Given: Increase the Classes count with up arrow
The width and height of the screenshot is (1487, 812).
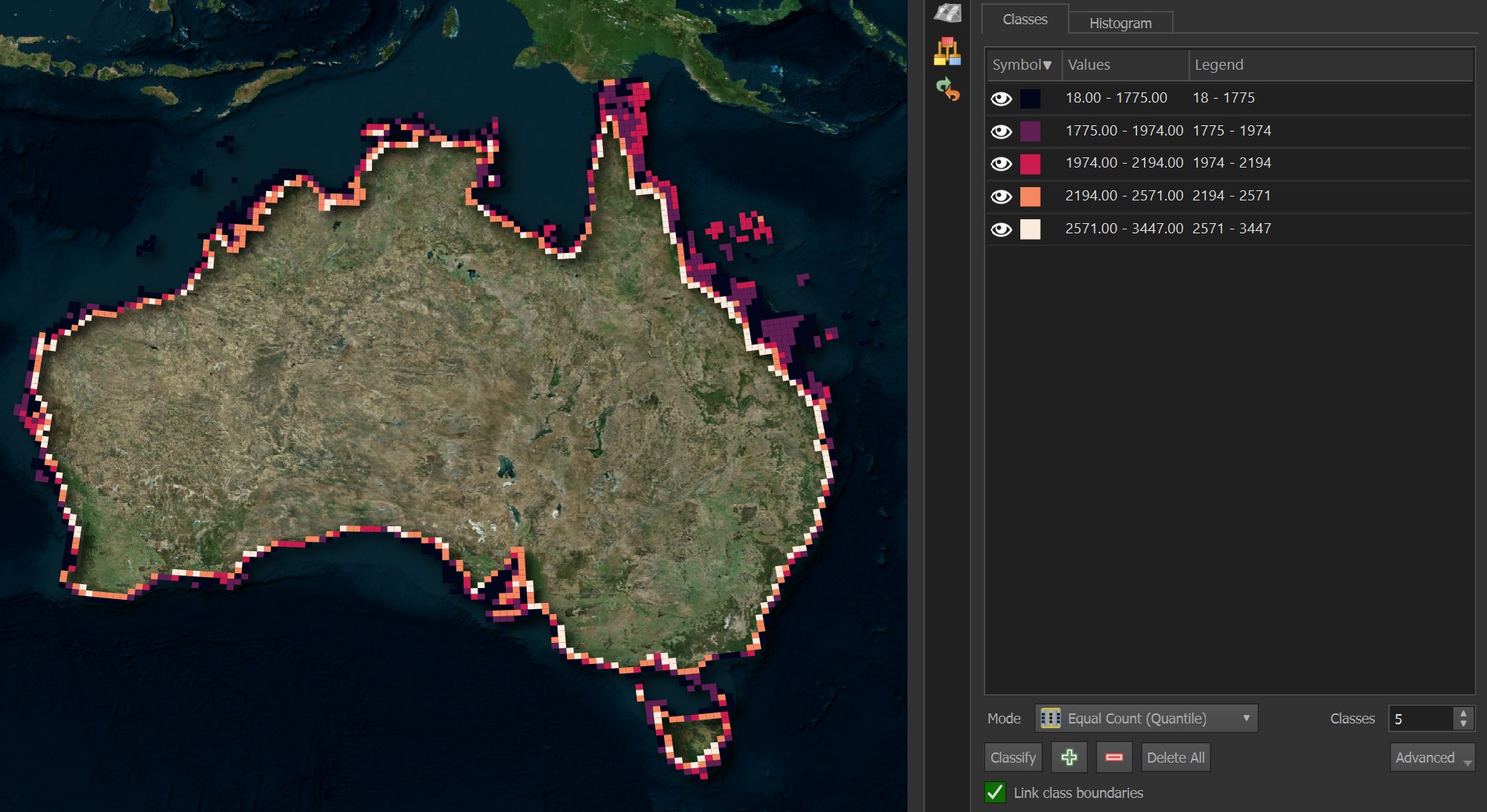Looking at the screenshot, I should (x=1464, y=713).
